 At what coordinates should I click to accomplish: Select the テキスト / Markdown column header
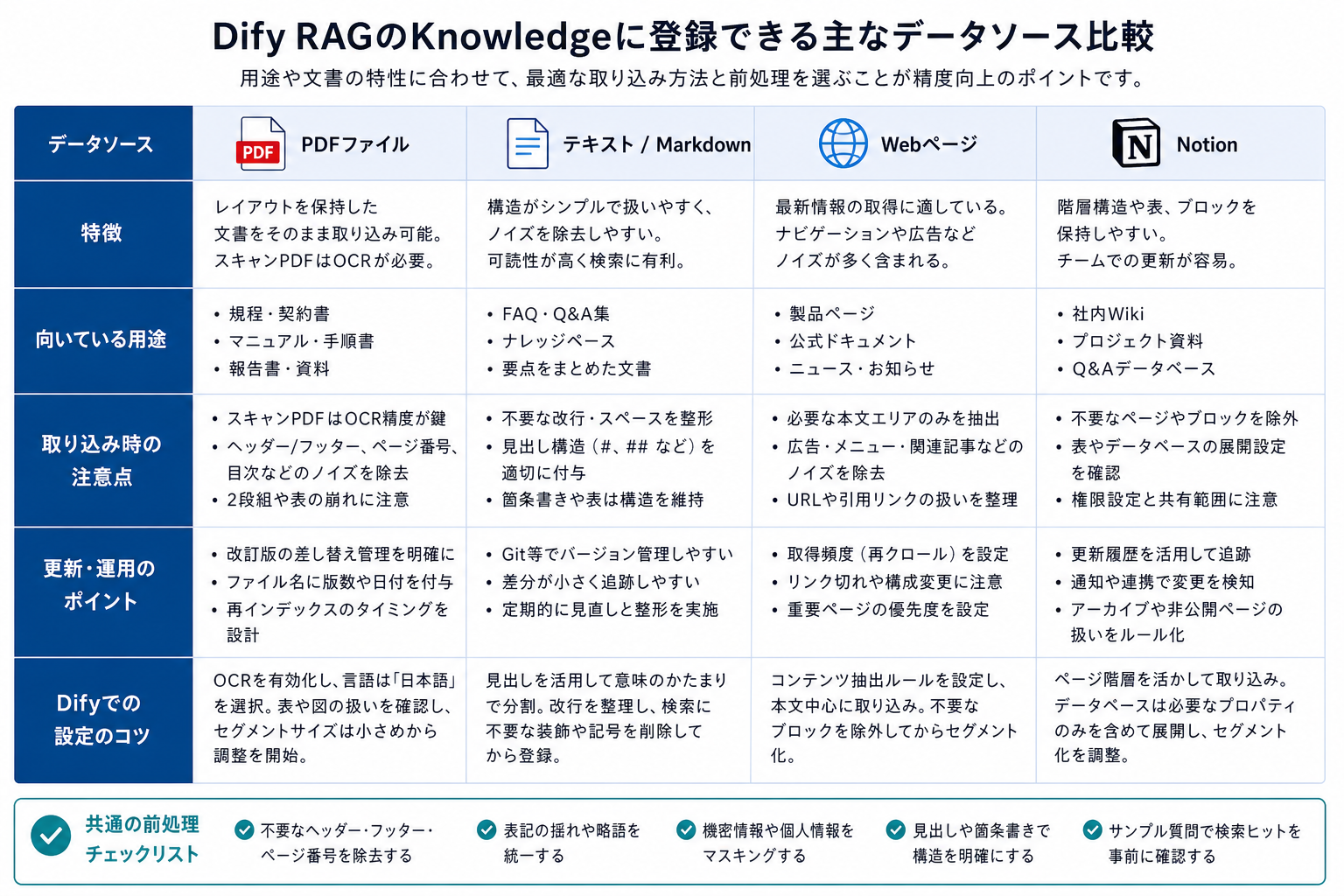[x=656, y=144]
